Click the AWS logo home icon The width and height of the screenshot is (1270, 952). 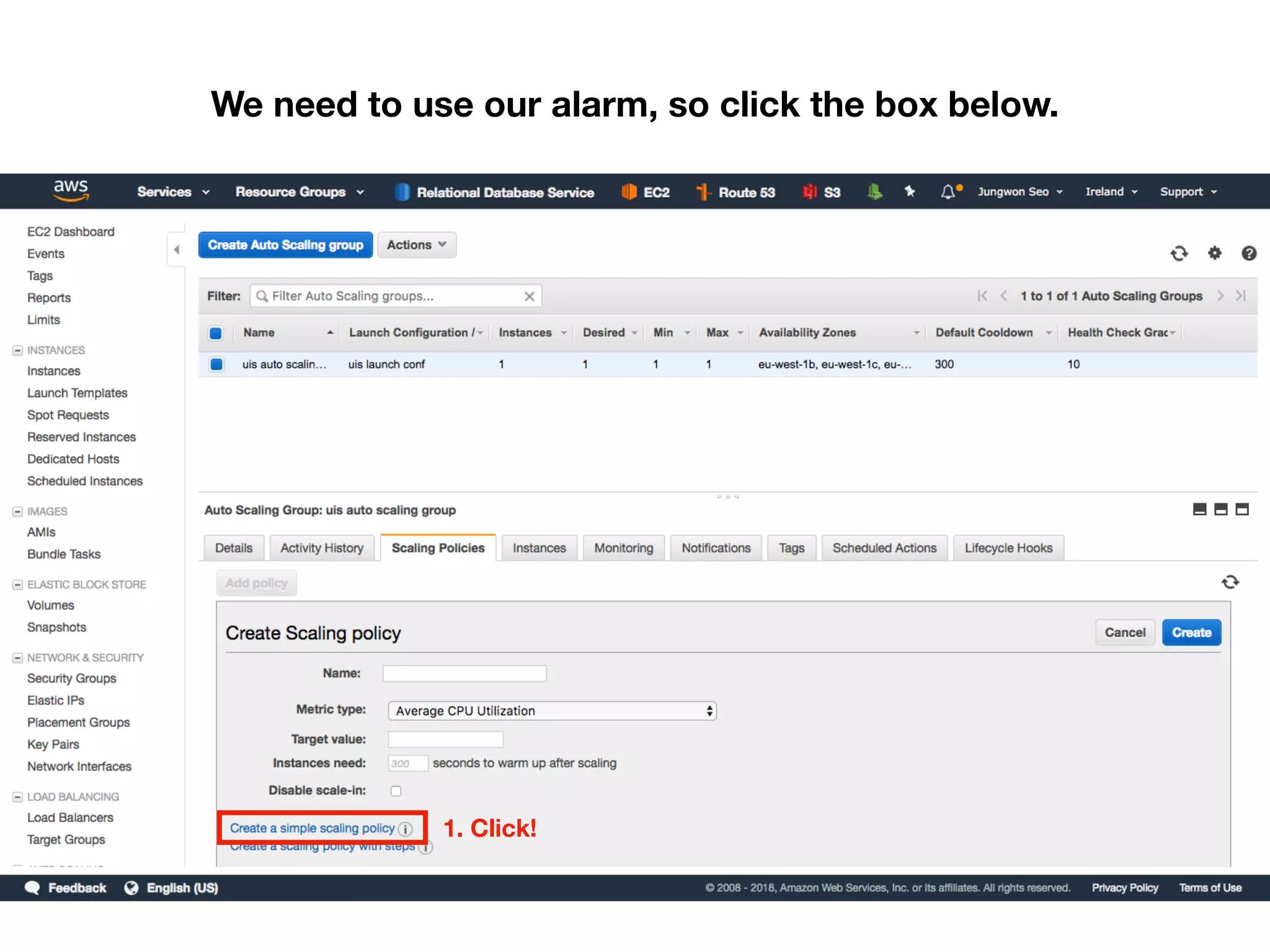[x=71, y=191]
